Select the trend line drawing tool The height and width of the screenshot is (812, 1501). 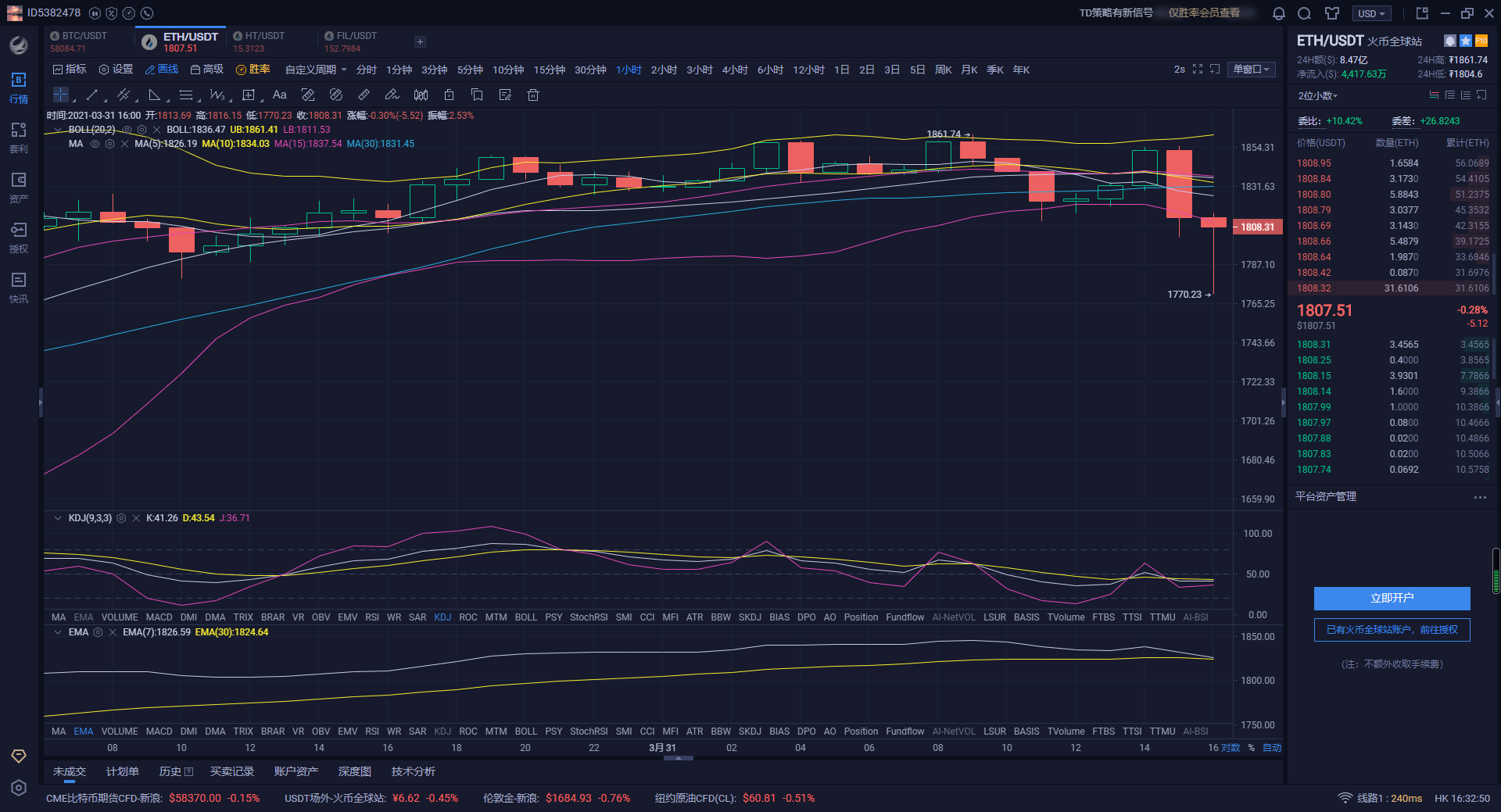tap(91, 95)
